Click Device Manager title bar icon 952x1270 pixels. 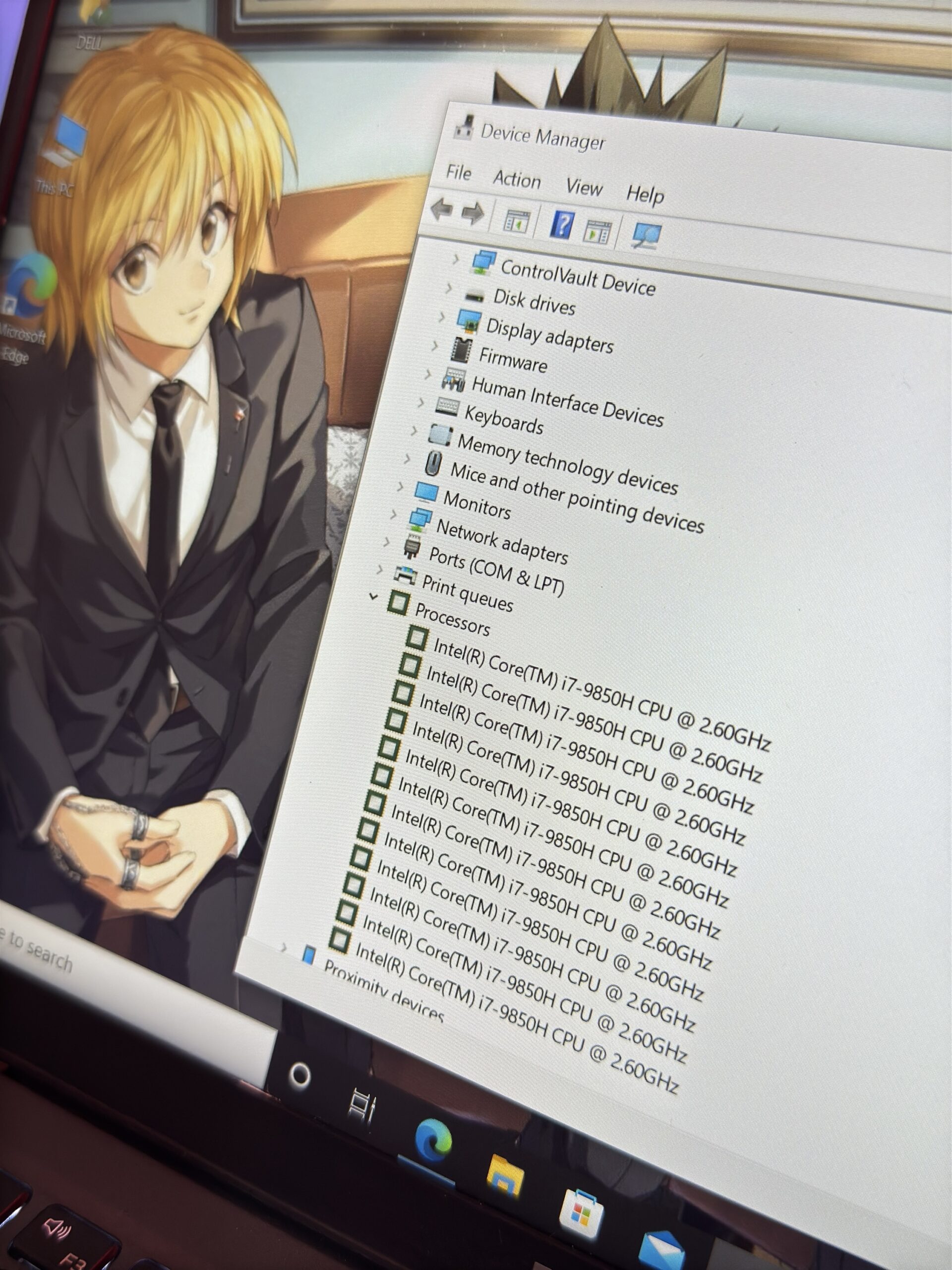pyautogui.click(x=463, y=127)
